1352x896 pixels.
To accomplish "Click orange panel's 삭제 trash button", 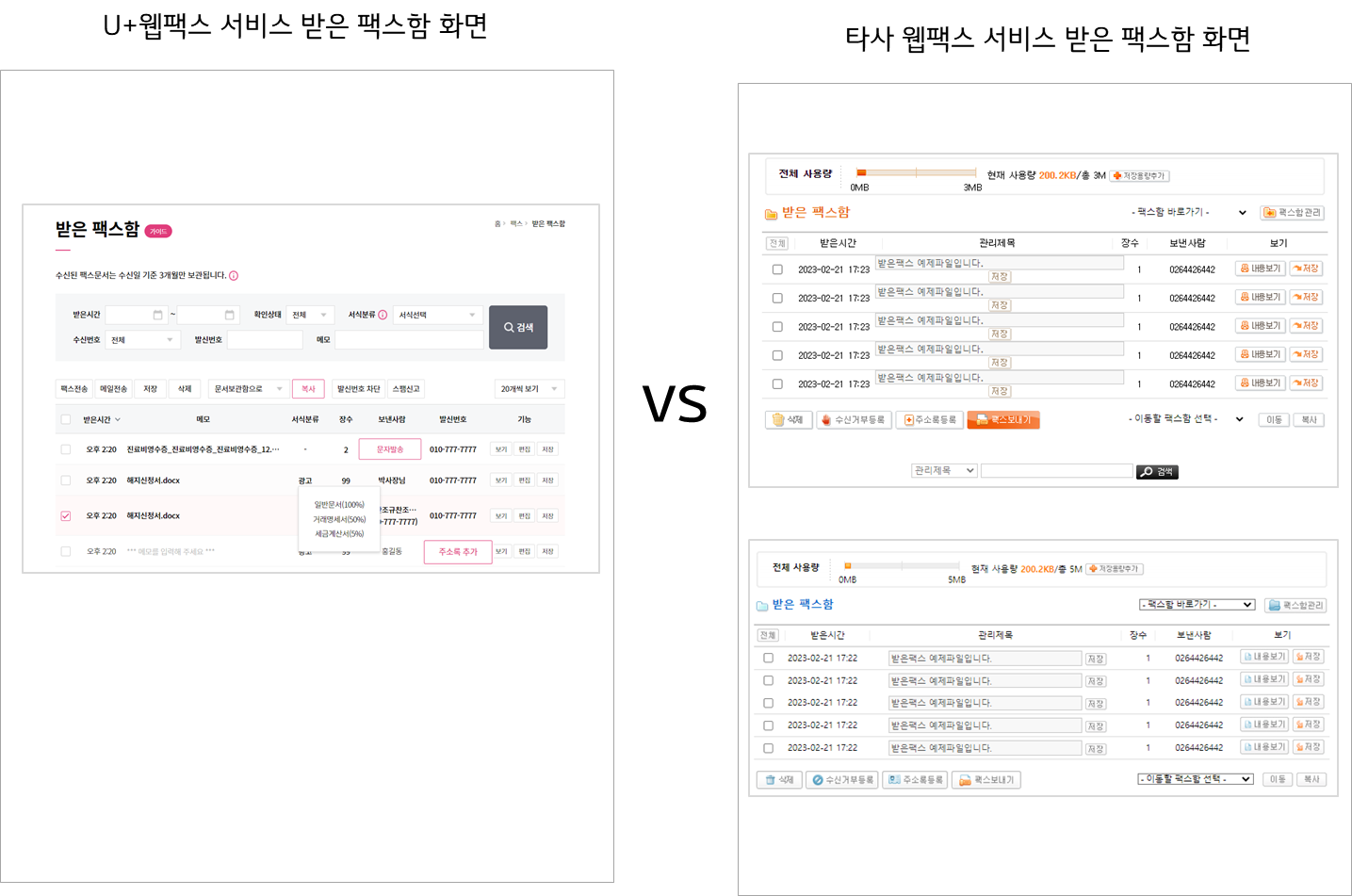I will pos(789,420).
